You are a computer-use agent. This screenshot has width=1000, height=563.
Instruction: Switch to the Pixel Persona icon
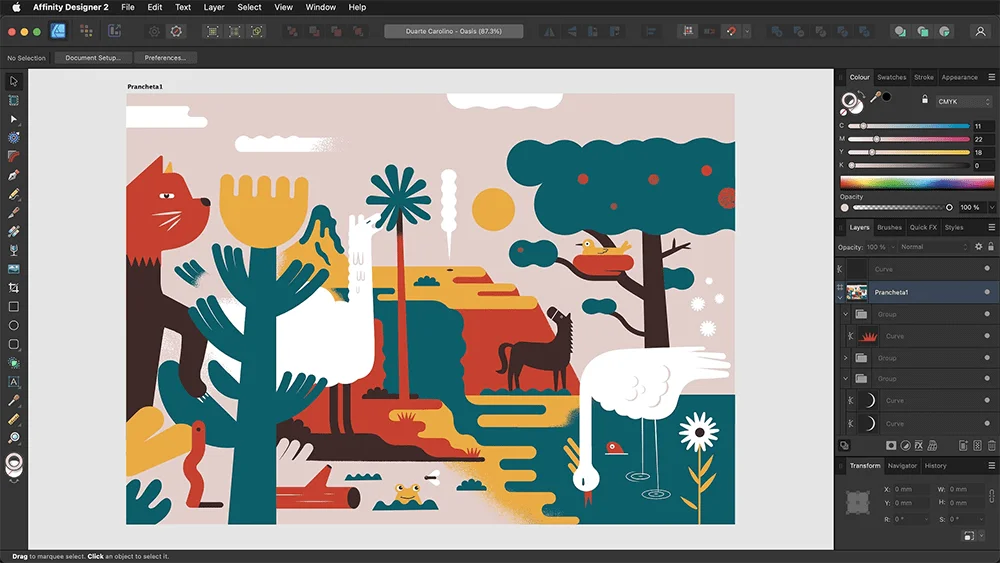(x=87, y=31)
